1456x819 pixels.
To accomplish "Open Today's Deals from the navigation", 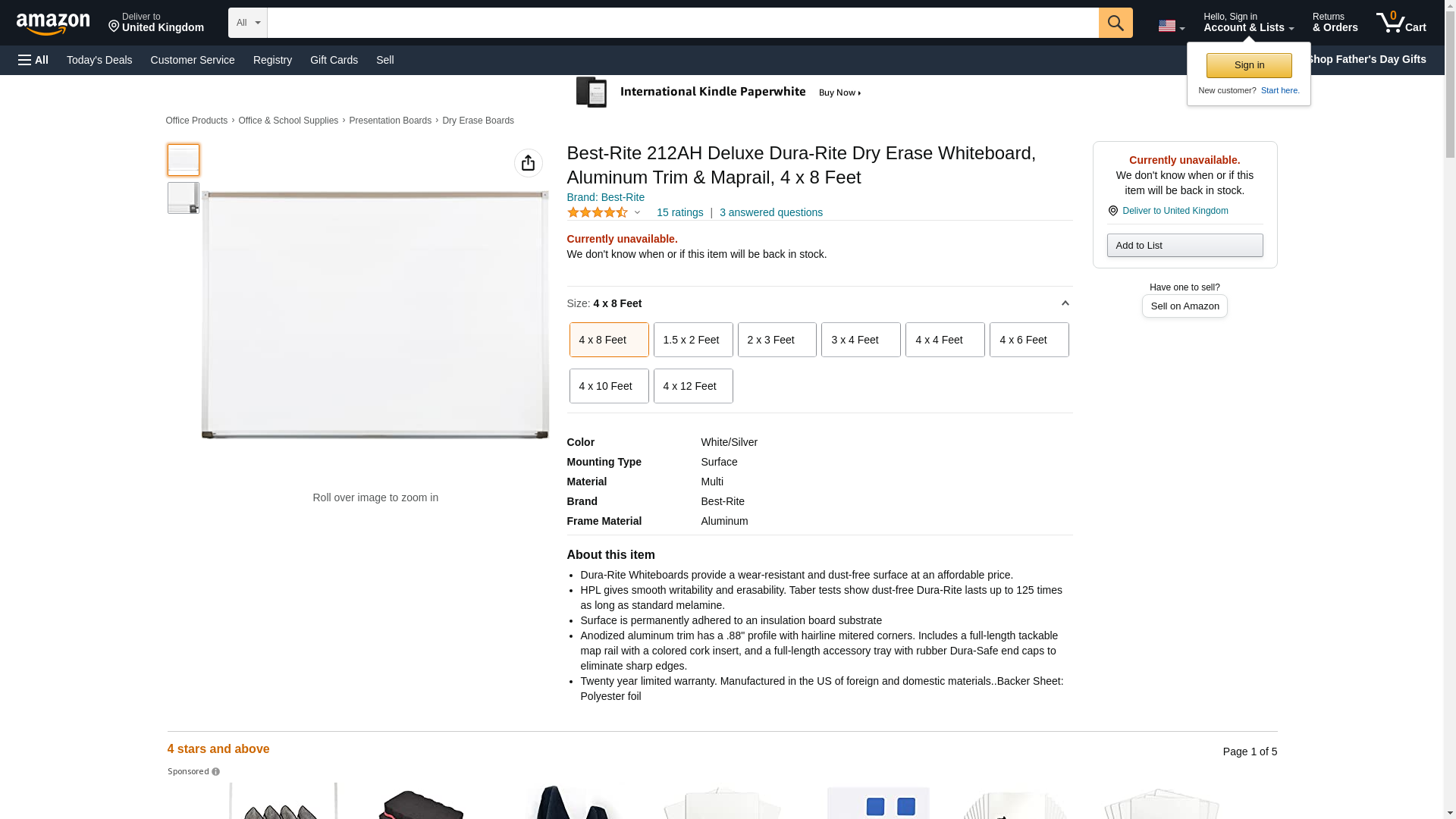I will [x=99, y=60].
